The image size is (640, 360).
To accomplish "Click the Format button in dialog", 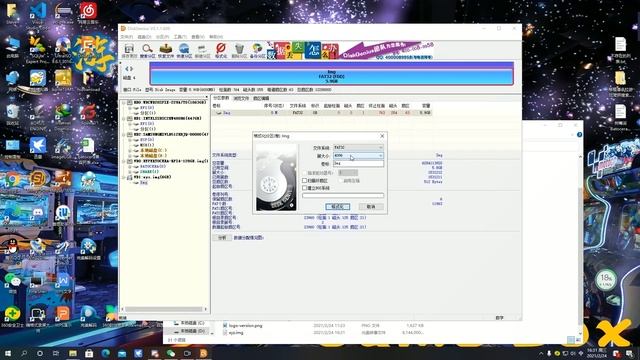I will tap(338, 207).
